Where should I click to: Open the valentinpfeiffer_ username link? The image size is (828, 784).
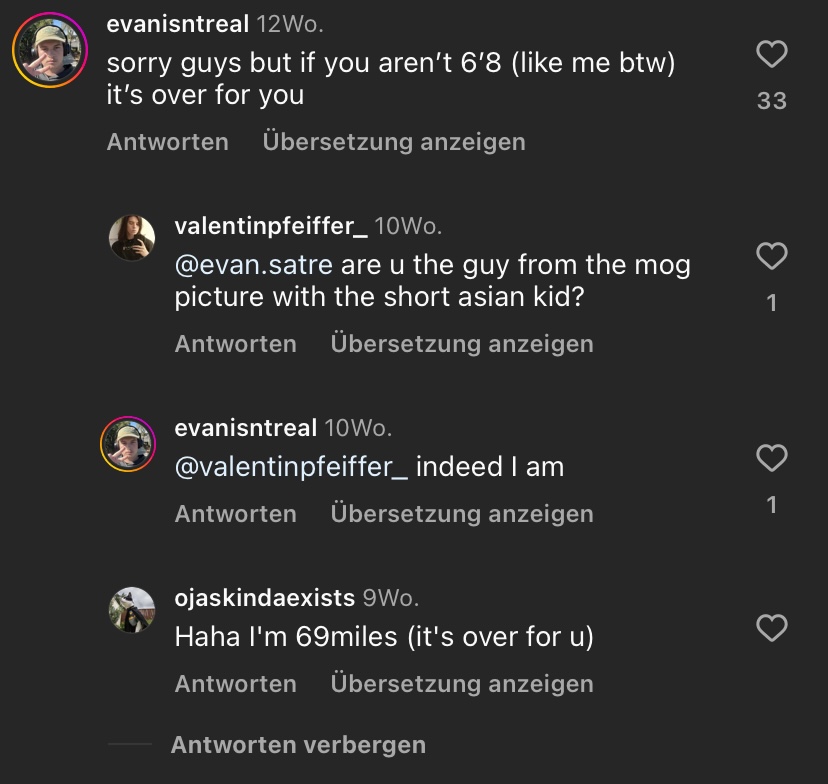tap(270, 226)
